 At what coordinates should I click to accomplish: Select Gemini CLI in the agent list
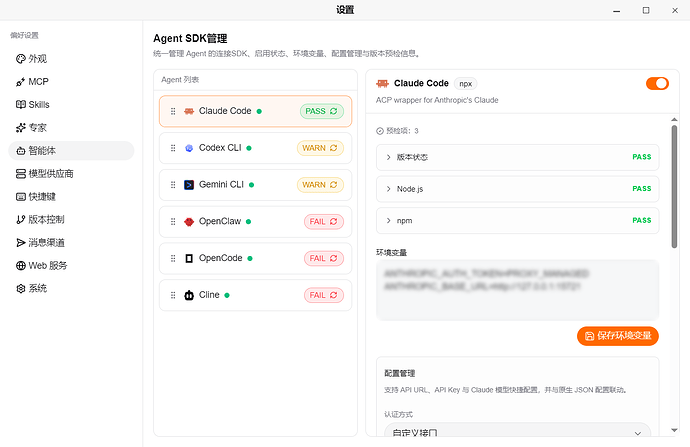tap(255, 185)
